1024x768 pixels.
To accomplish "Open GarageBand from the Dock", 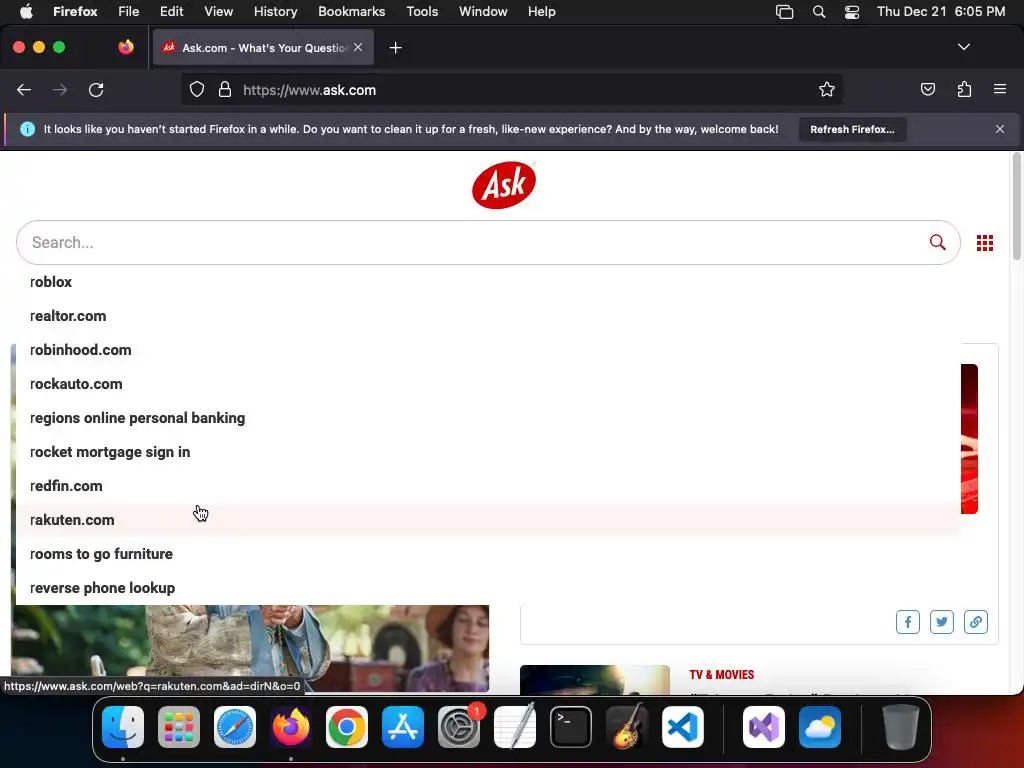I will (627, 727).
